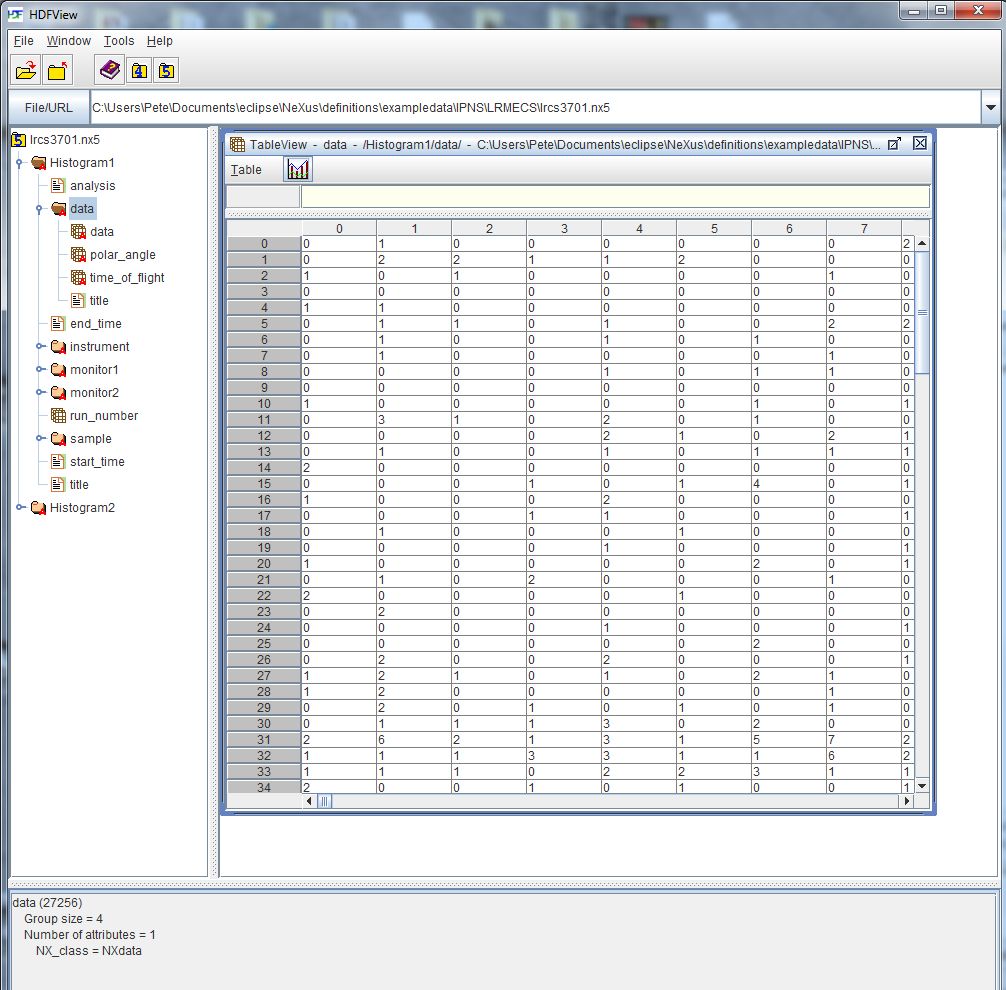Screen dimensions: 1006x990
Task: Click row header 15 in table
Action: (264, 484)
